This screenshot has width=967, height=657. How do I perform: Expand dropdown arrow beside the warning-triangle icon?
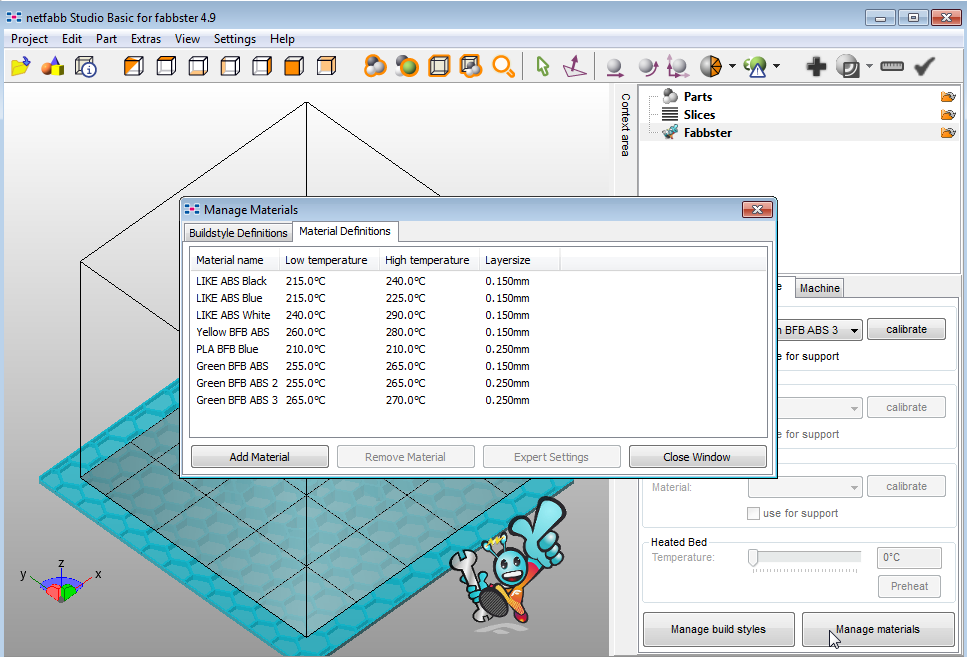[x=776, y=67]
